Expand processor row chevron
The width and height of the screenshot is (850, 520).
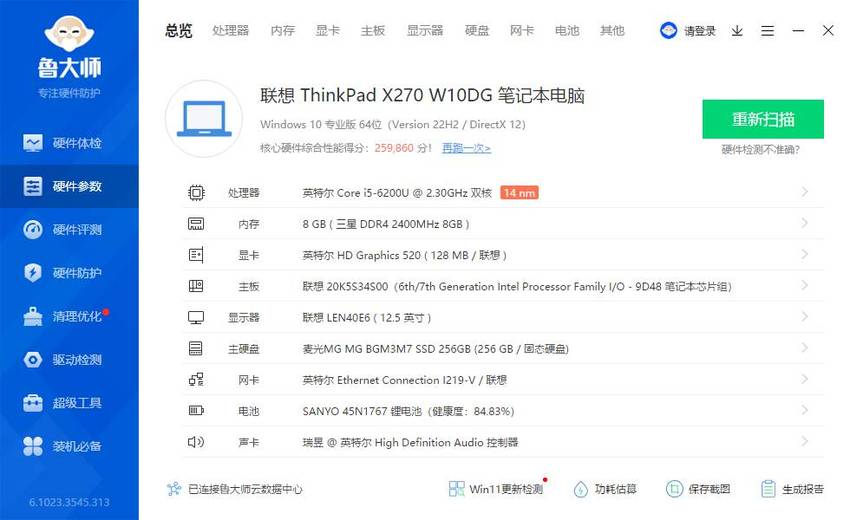[804, 192]
